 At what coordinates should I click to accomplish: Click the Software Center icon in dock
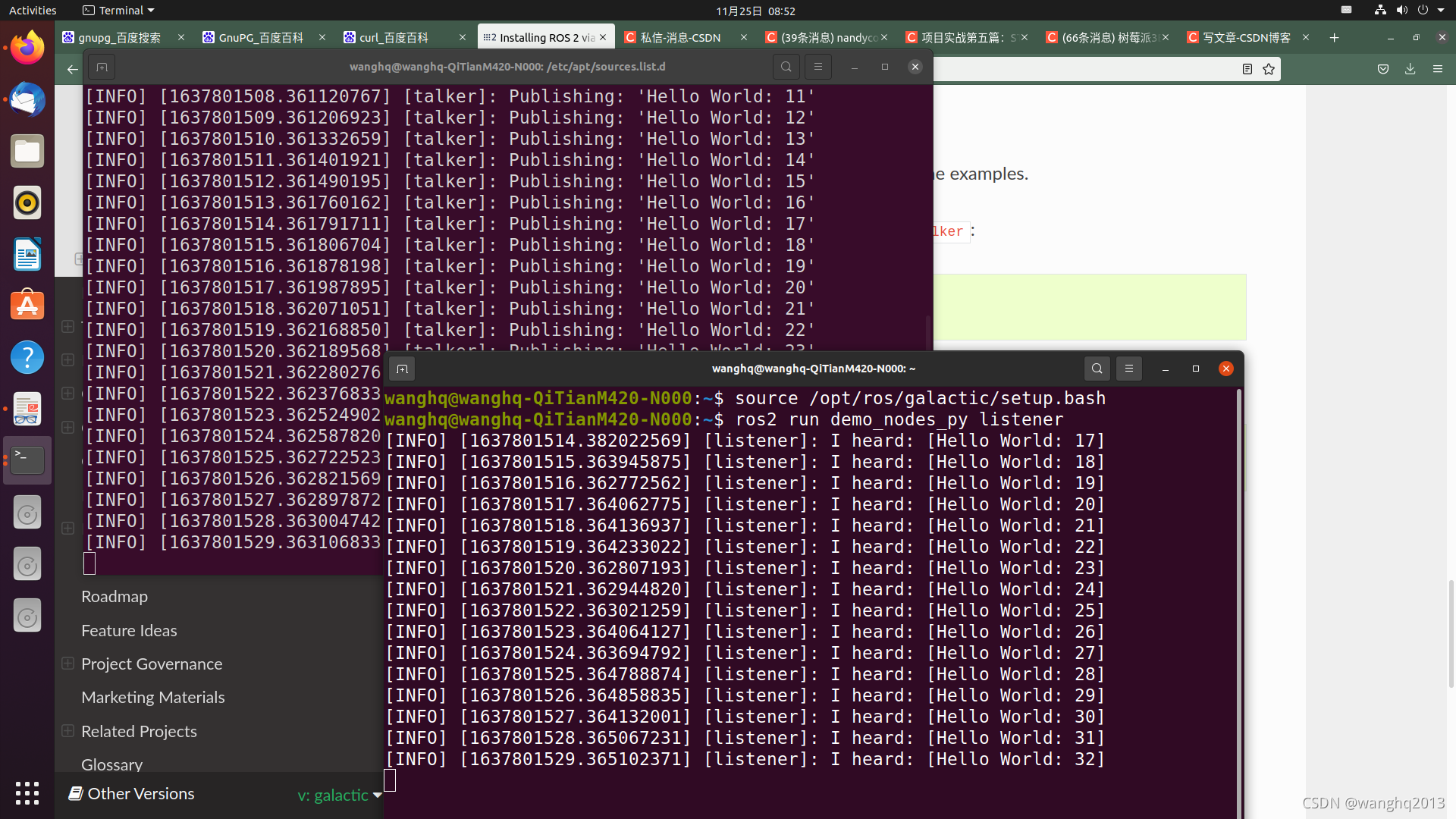pos(27,304)
